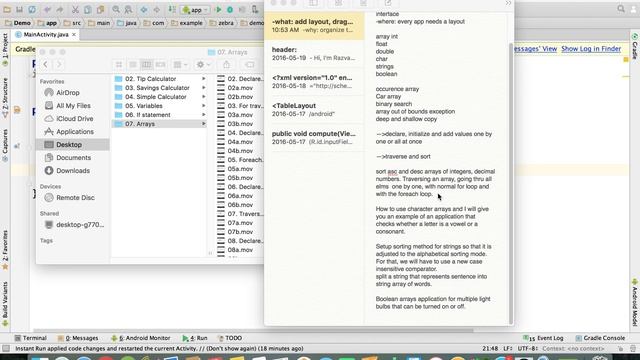Screen dimensions: 640x360
Task: Click the Notes toolbar overflow chevrons
Action: click(508, 3)
